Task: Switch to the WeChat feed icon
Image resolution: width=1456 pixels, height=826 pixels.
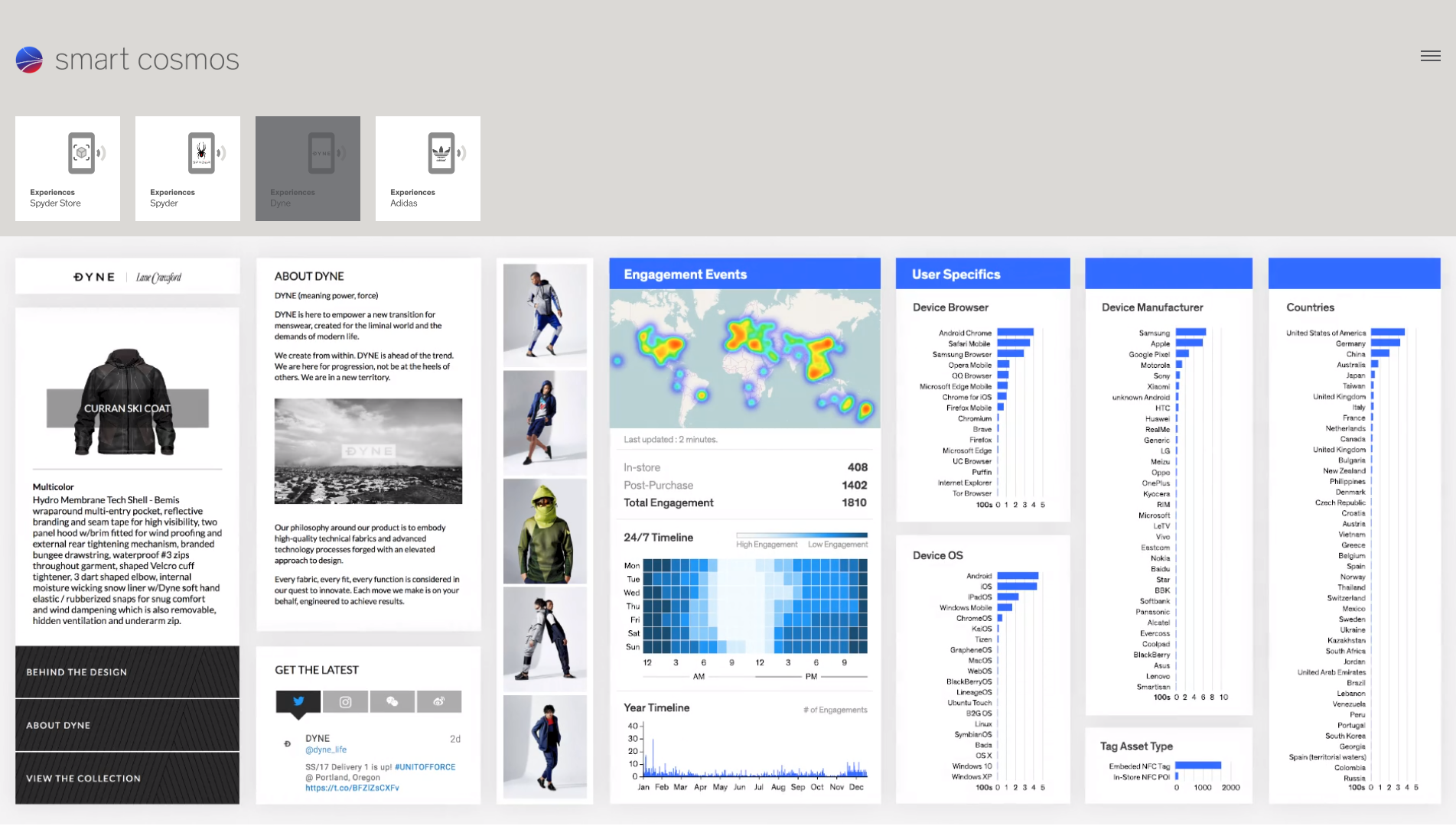Action: (x=392, y=701)
